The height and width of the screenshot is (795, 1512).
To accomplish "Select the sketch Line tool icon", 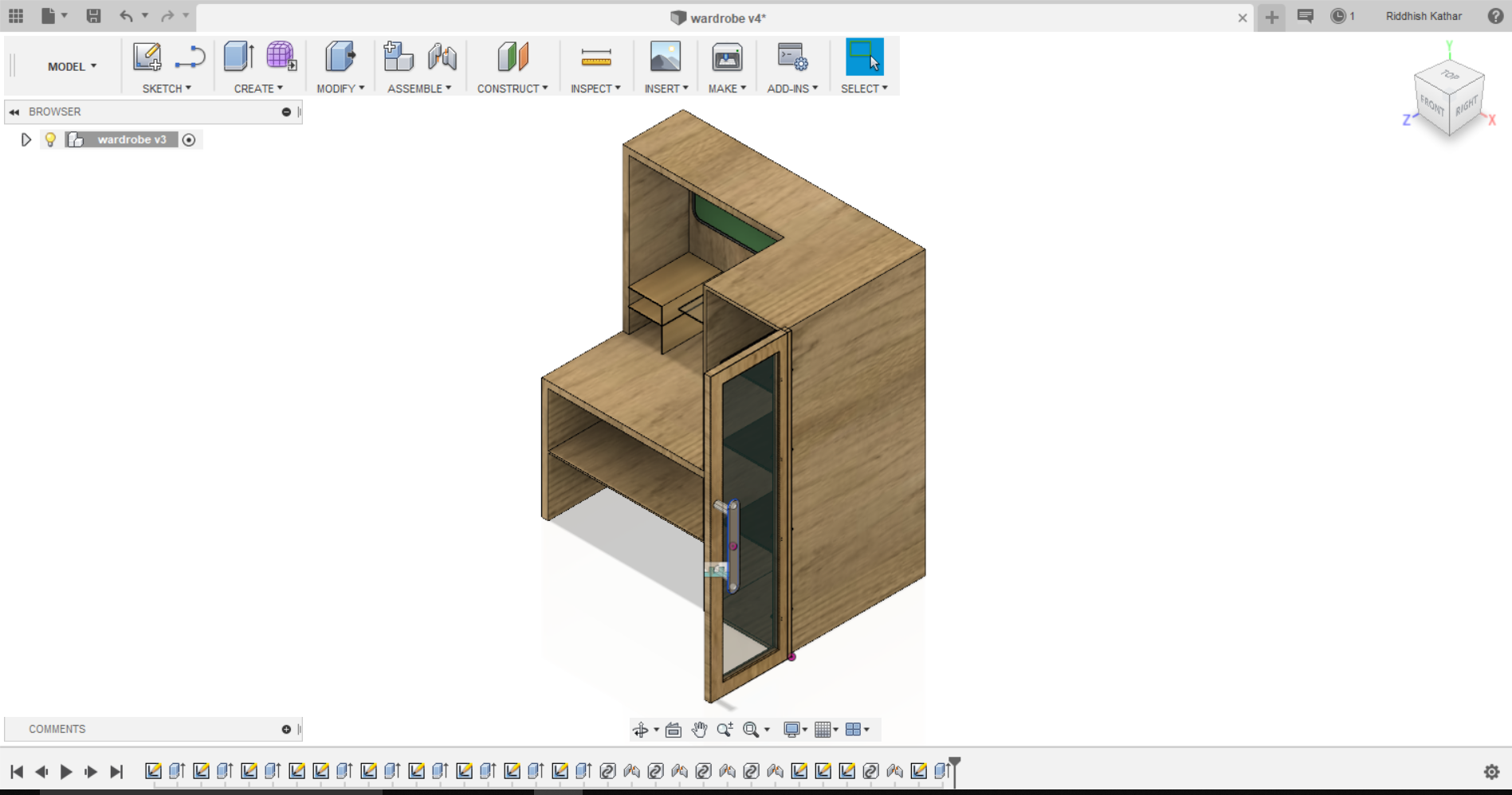I will [x=190, y=57].
